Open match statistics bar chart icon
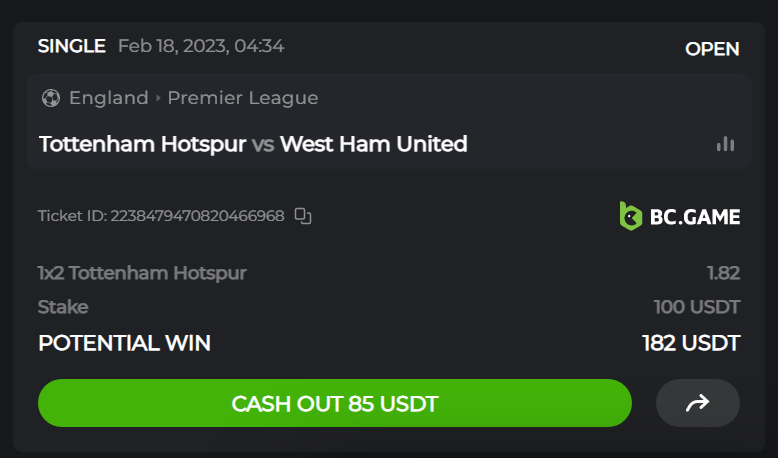 (x=725, y=144)
